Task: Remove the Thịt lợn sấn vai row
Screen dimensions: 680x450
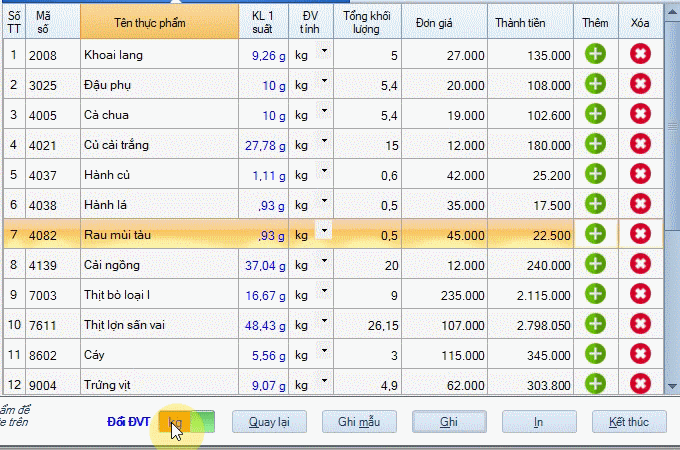Action: (x=641, y=324)
